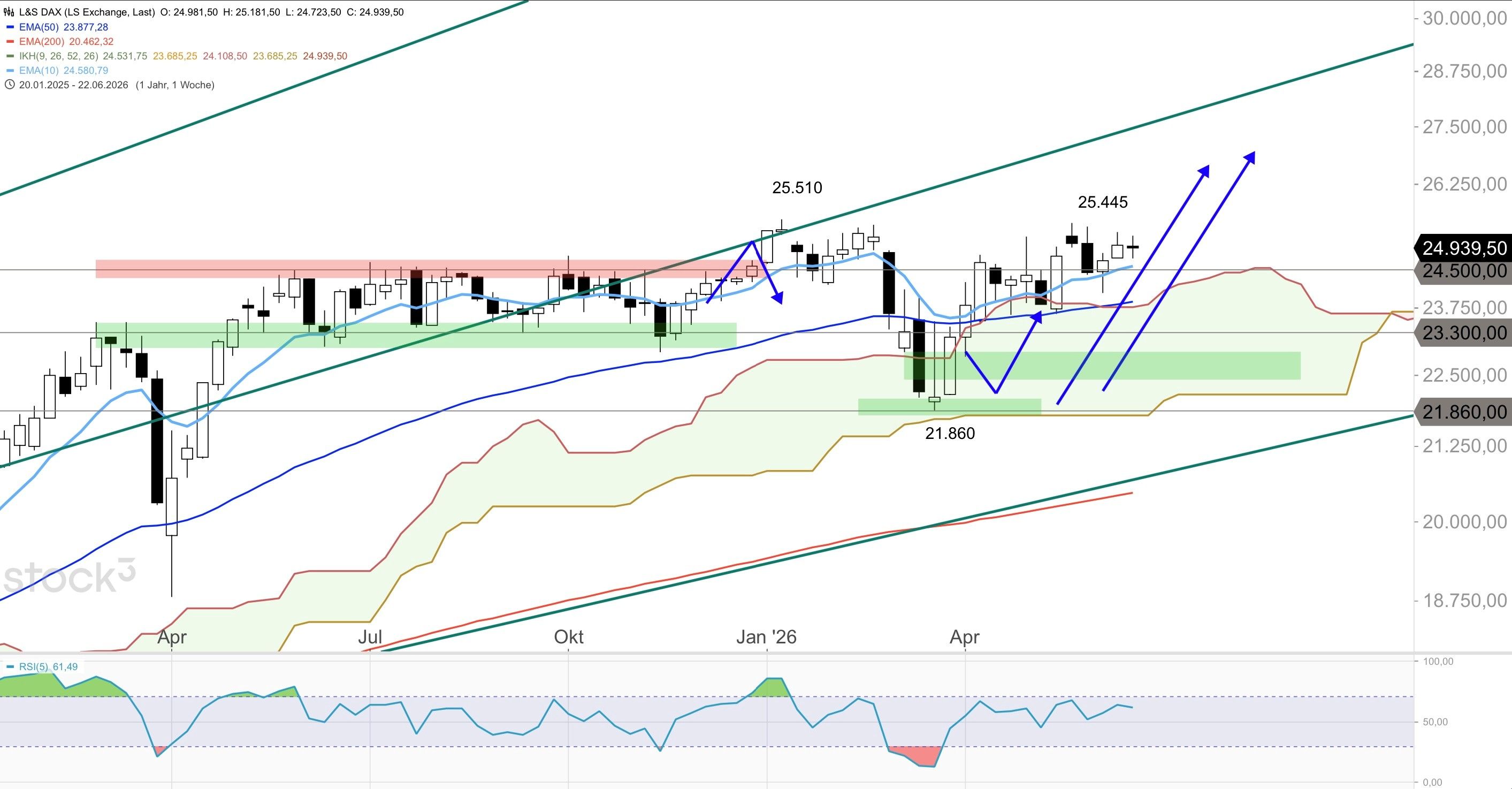
Task: Click the 22.500,00 price axis label
Action: point(1464,375)
